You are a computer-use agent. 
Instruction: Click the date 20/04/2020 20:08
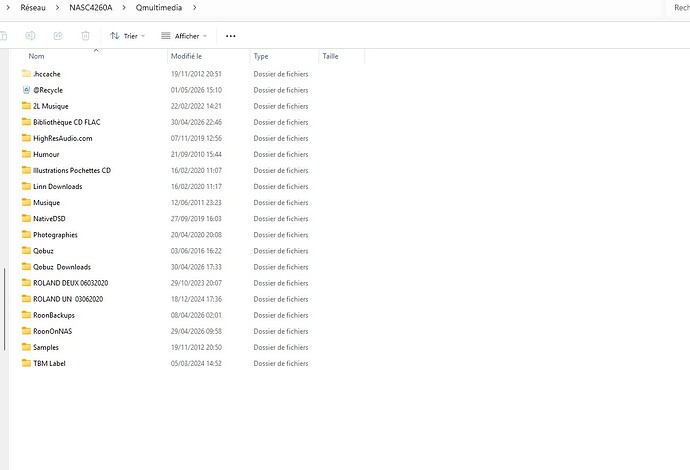196,235
